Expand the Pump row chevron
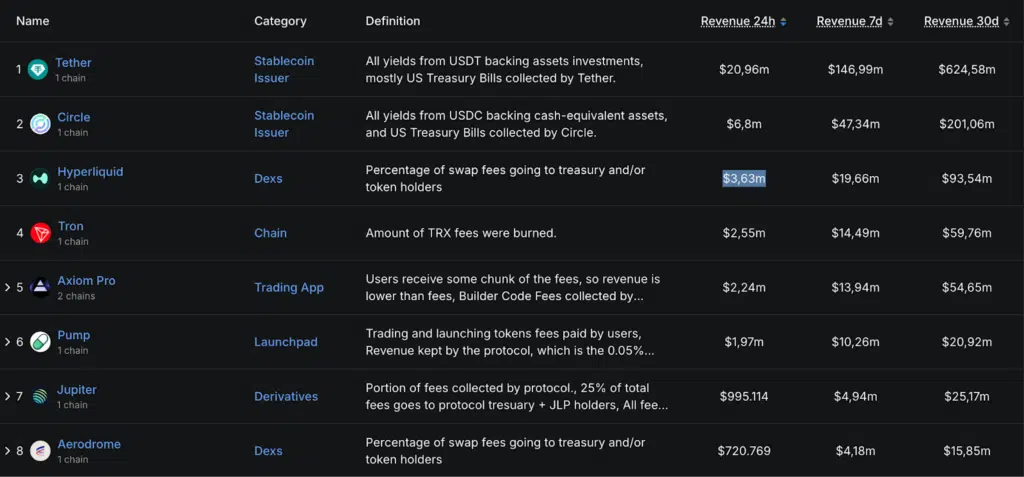 tap(7, 342)
